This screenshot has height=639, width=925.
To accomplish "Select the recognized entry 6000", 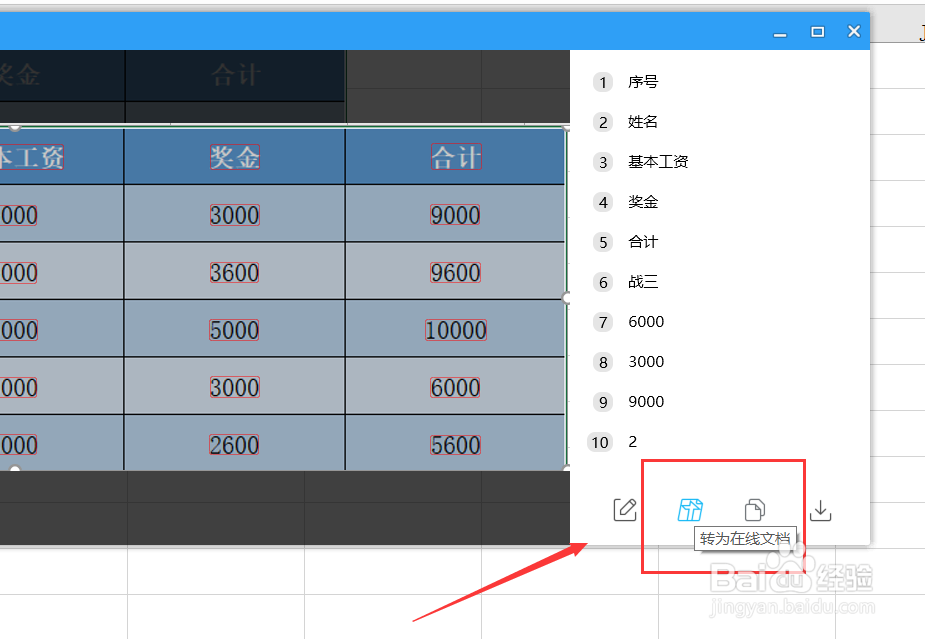I will coord(645,321).
